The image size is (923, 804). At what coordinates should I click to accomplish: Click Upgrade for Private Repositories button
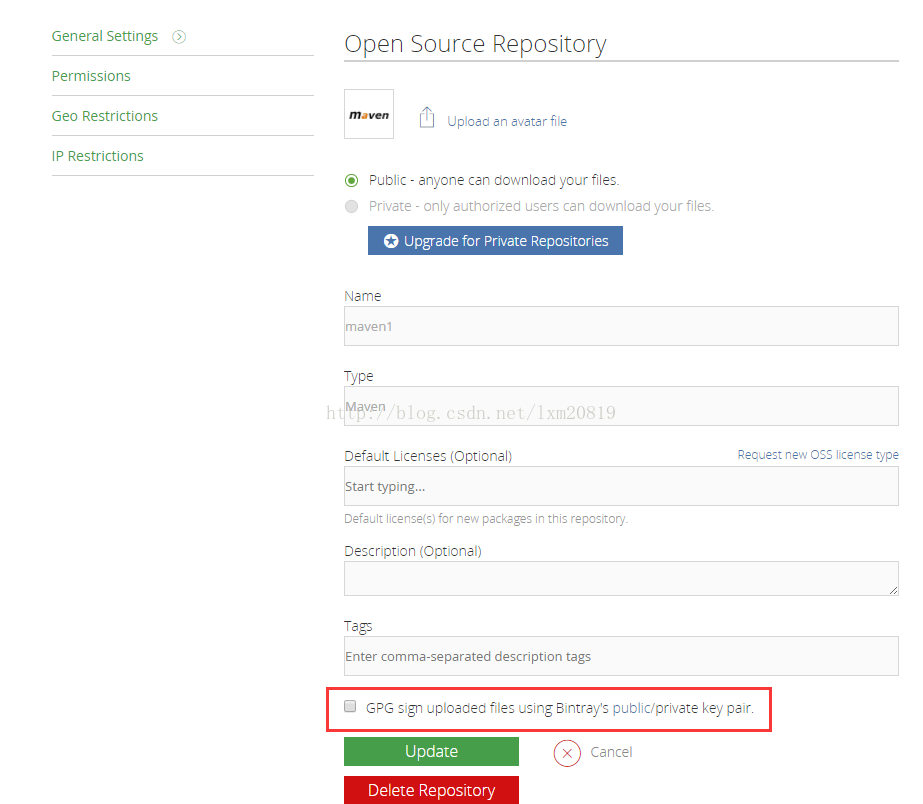tap(495, 241)
